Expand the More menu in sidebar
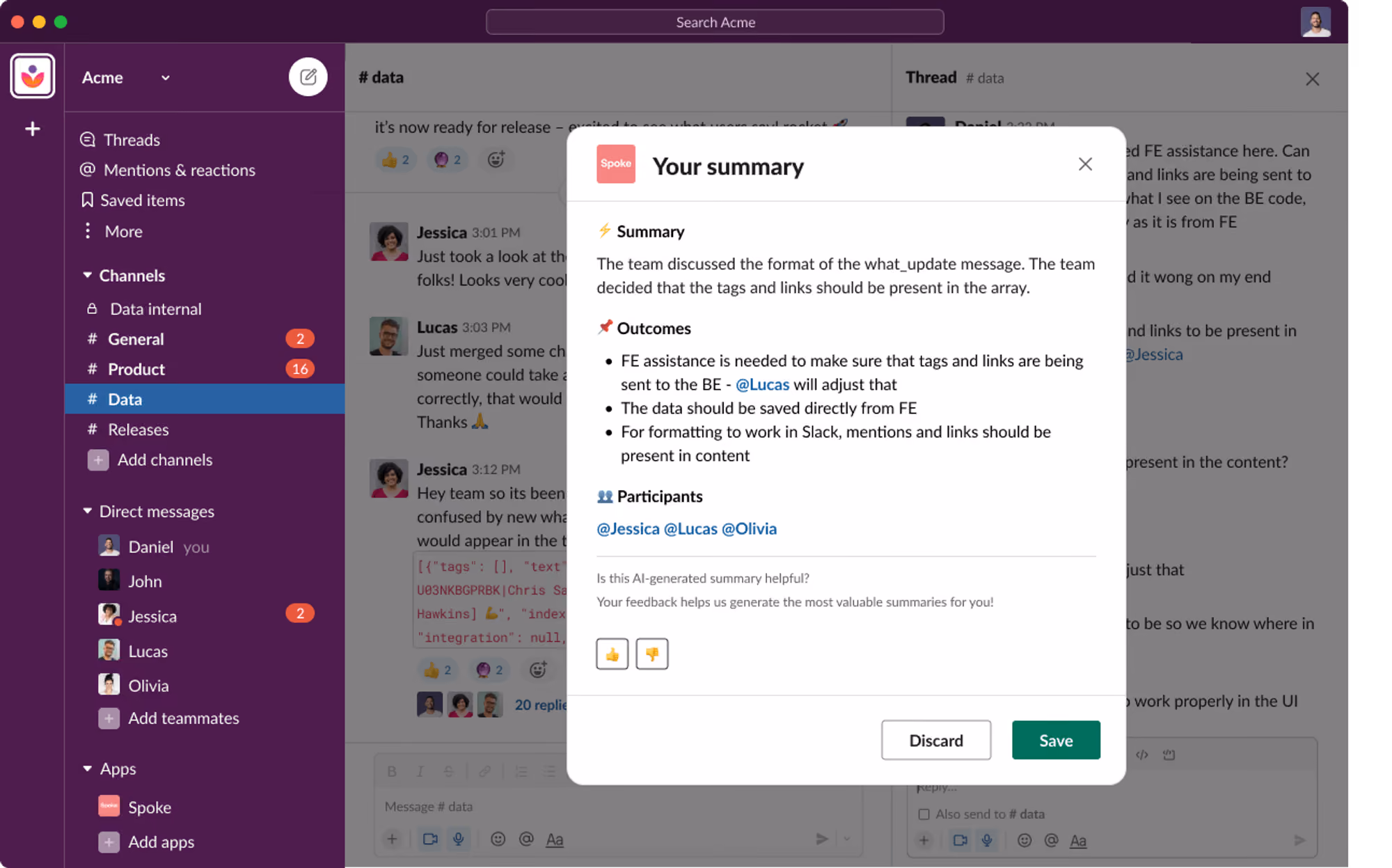 pyautogui.click(x=111, y=231)
